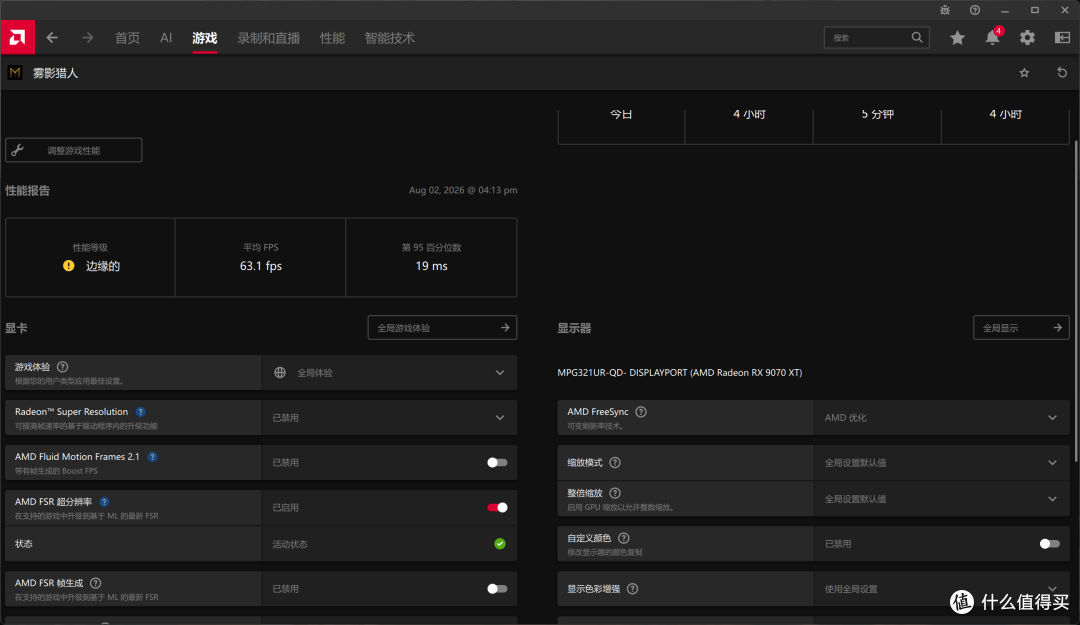Viewport: 1080px width, 625px height.
Task: Open 游戏体验 dropdown set to 全局体验
Action: [x=389, y=373]
